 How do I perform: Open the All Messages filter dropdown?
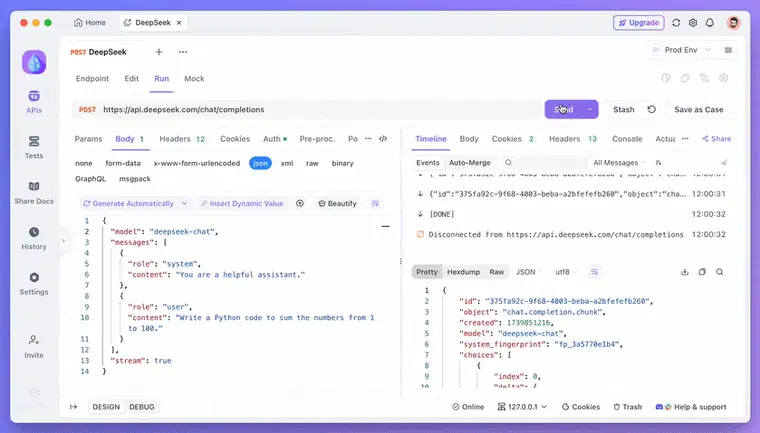(619, 163)
